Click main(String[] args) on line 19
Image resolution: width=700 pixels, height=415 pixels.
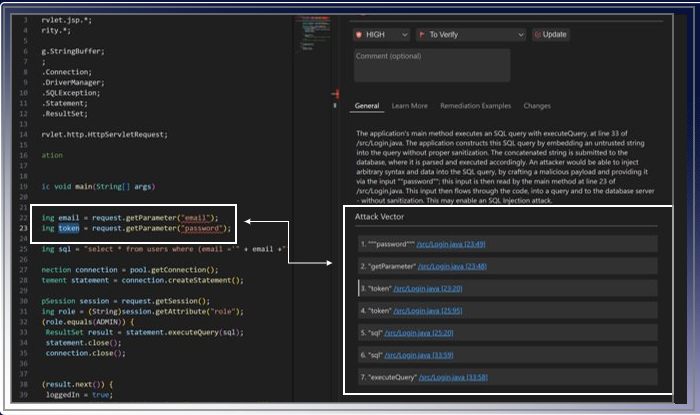(x=115, y=187)
